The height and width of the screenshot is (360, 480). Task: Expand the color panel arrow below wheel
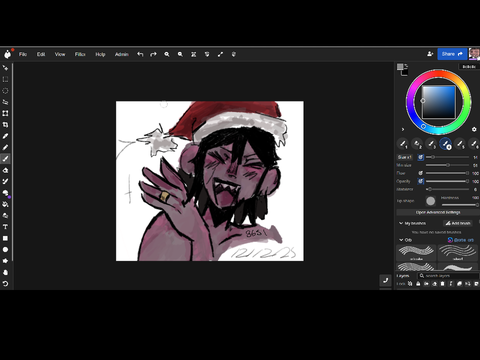point(403,129)
